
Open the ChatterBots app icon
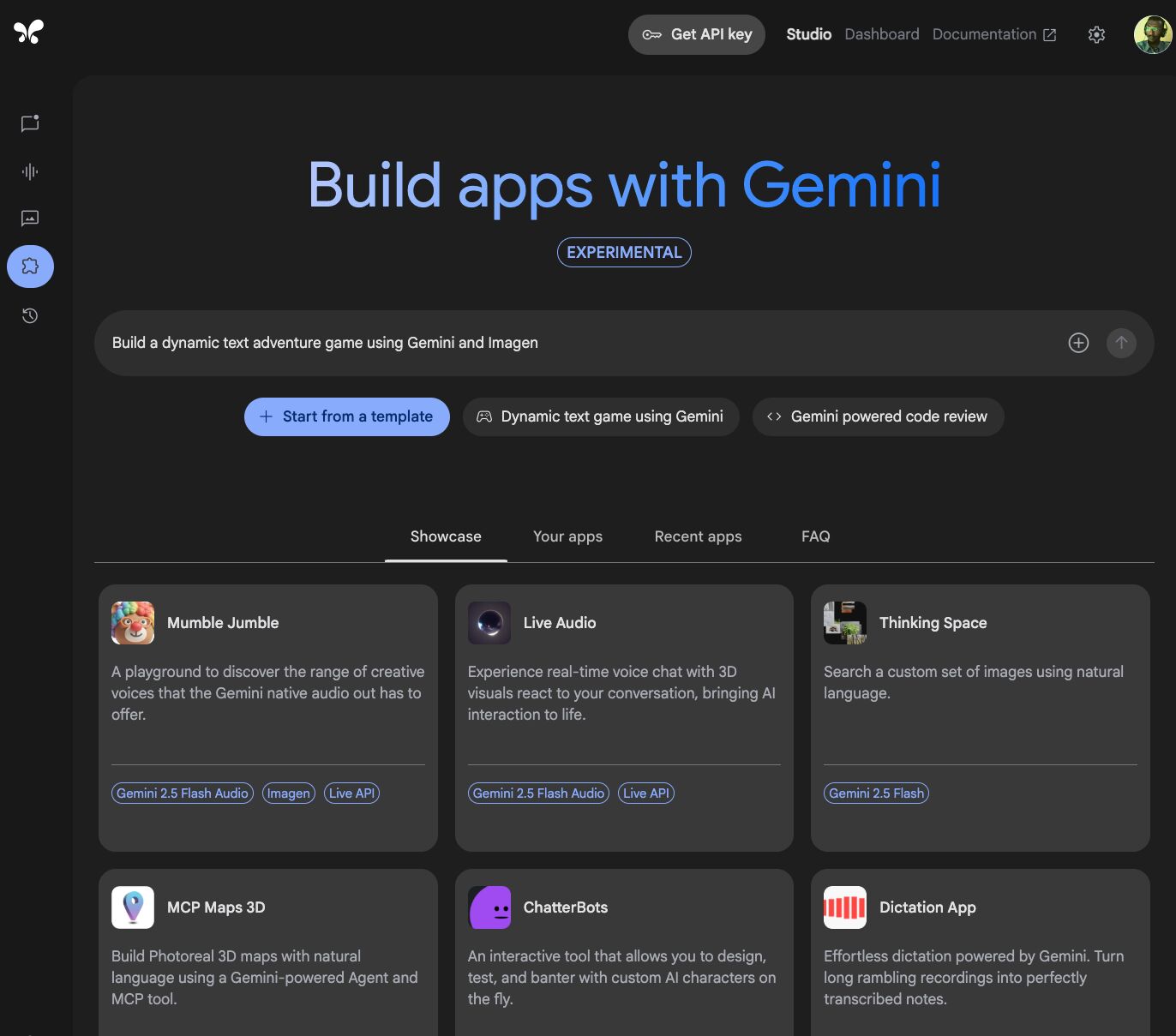489,907
